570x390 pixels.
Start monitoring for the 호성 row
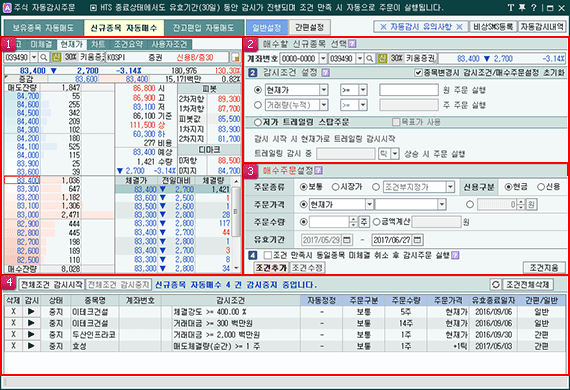coord(31,346)
